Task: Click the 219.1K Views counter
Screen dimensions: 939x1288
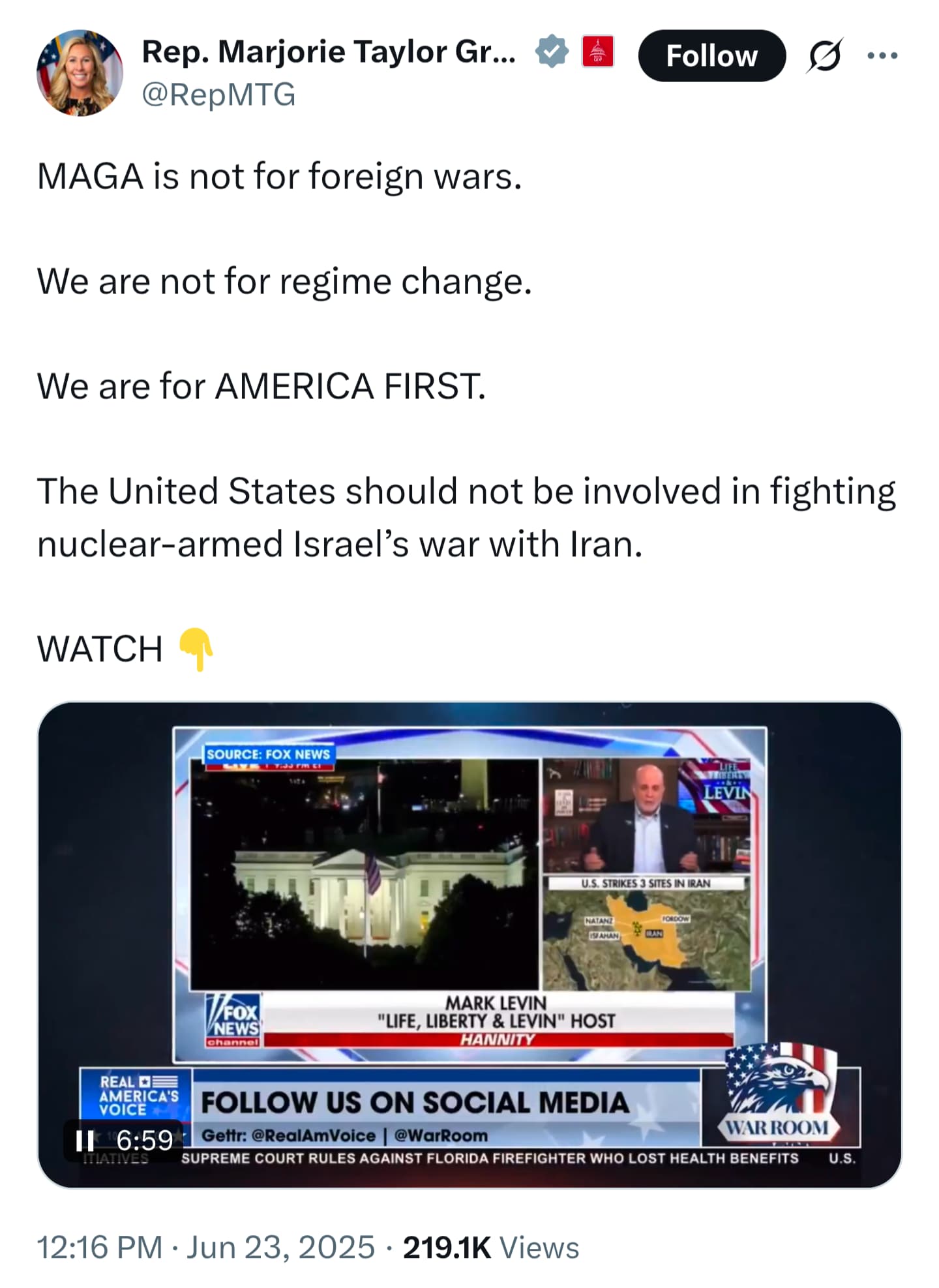Action: point(491,1248)
